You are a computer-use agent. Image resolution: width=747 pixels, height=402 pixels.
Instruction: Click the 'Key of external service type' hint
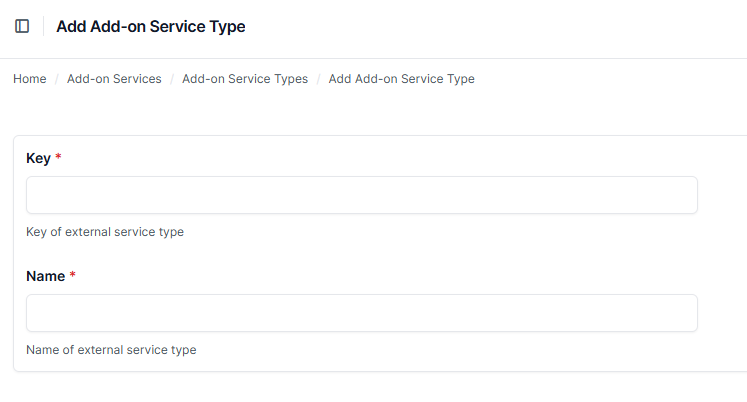[x=105, y=232]
